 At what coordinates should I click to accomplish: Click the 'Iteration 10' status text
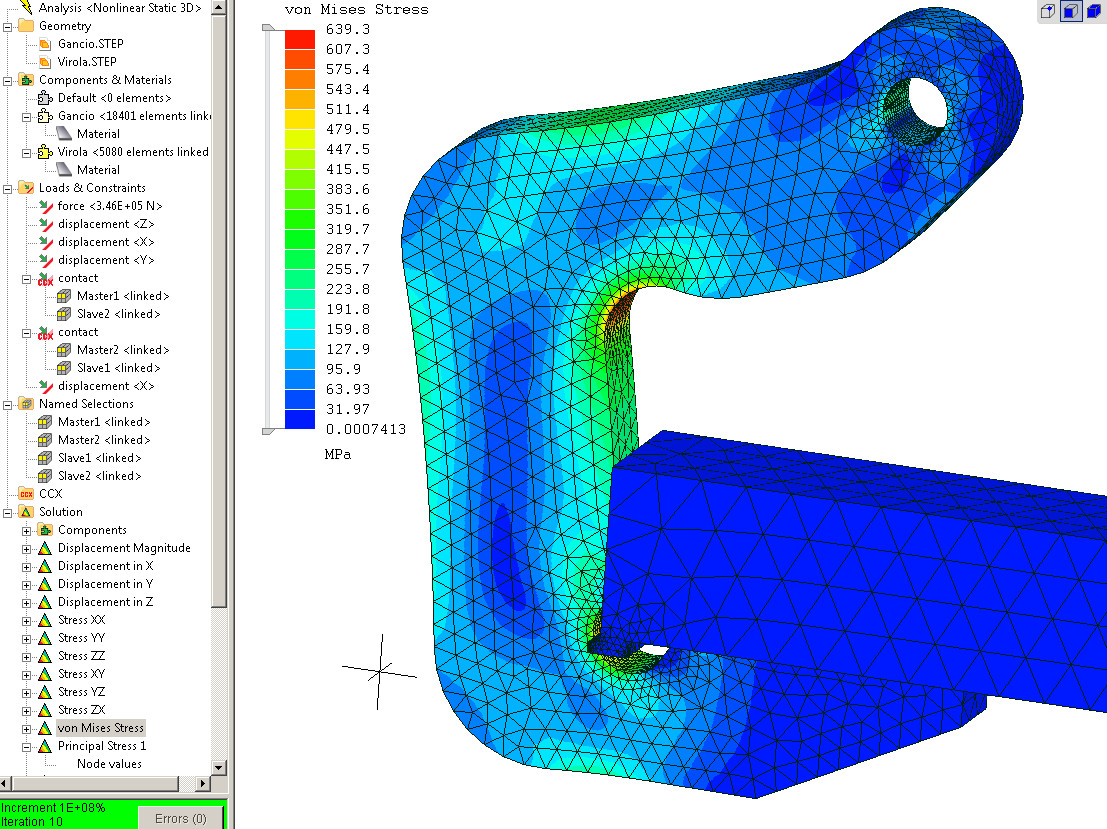coord(32,822)
